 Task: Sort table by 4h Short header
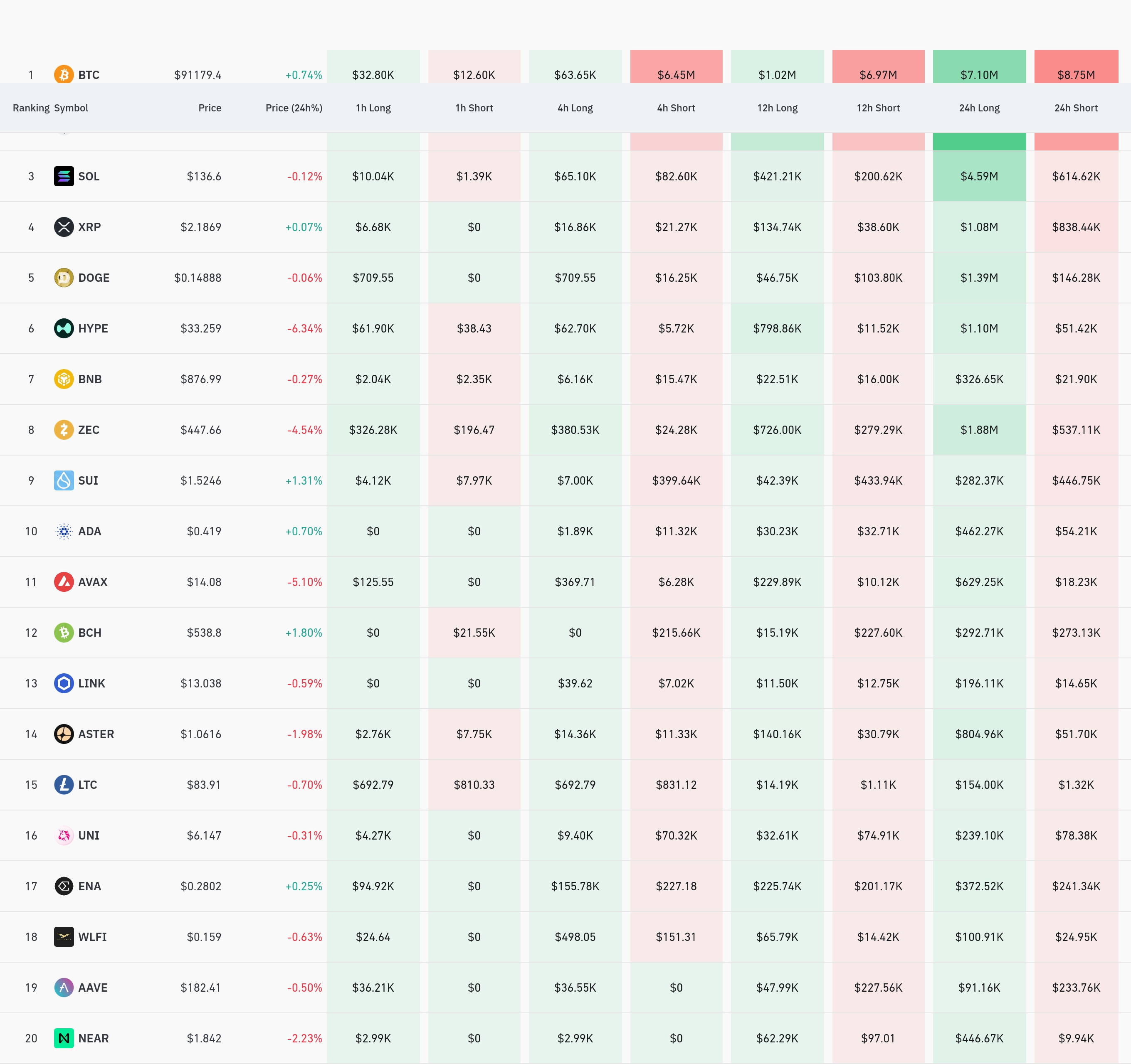(676, 108)
